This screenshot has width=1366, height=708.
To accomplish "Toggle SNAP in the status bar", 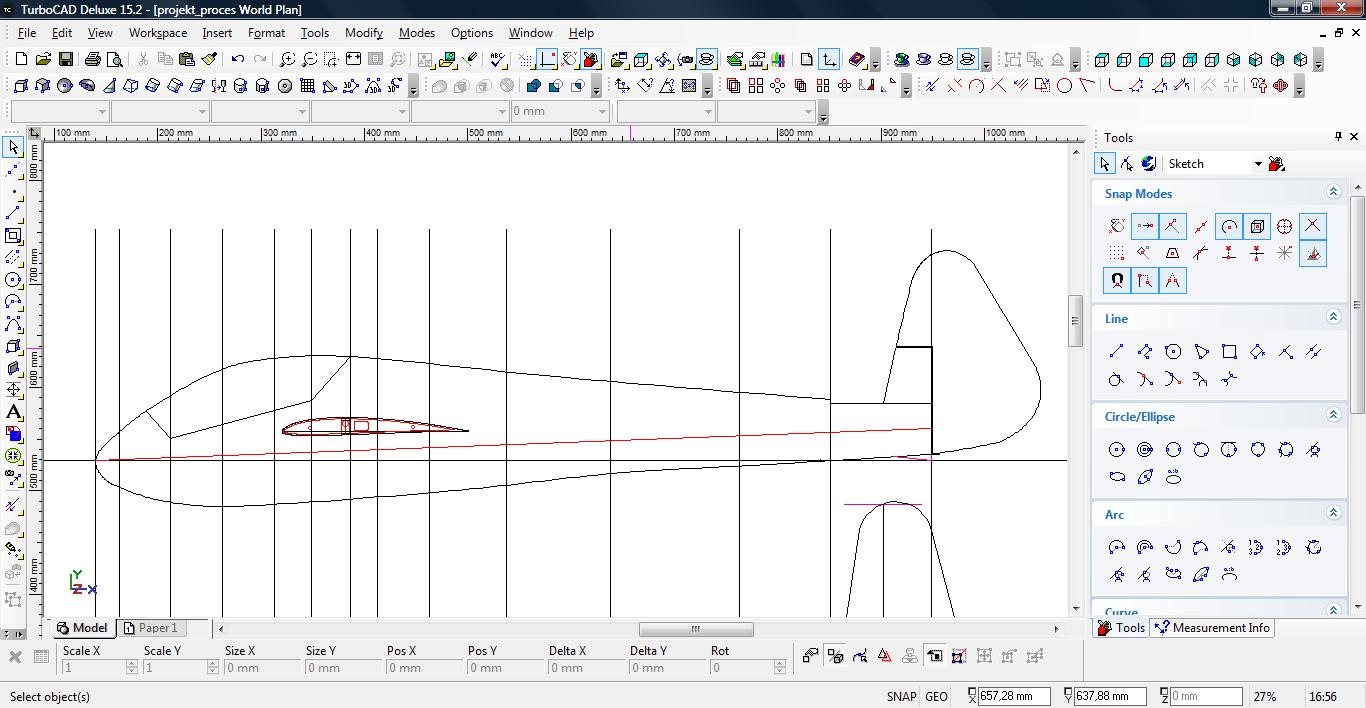I will coord(900,696).
